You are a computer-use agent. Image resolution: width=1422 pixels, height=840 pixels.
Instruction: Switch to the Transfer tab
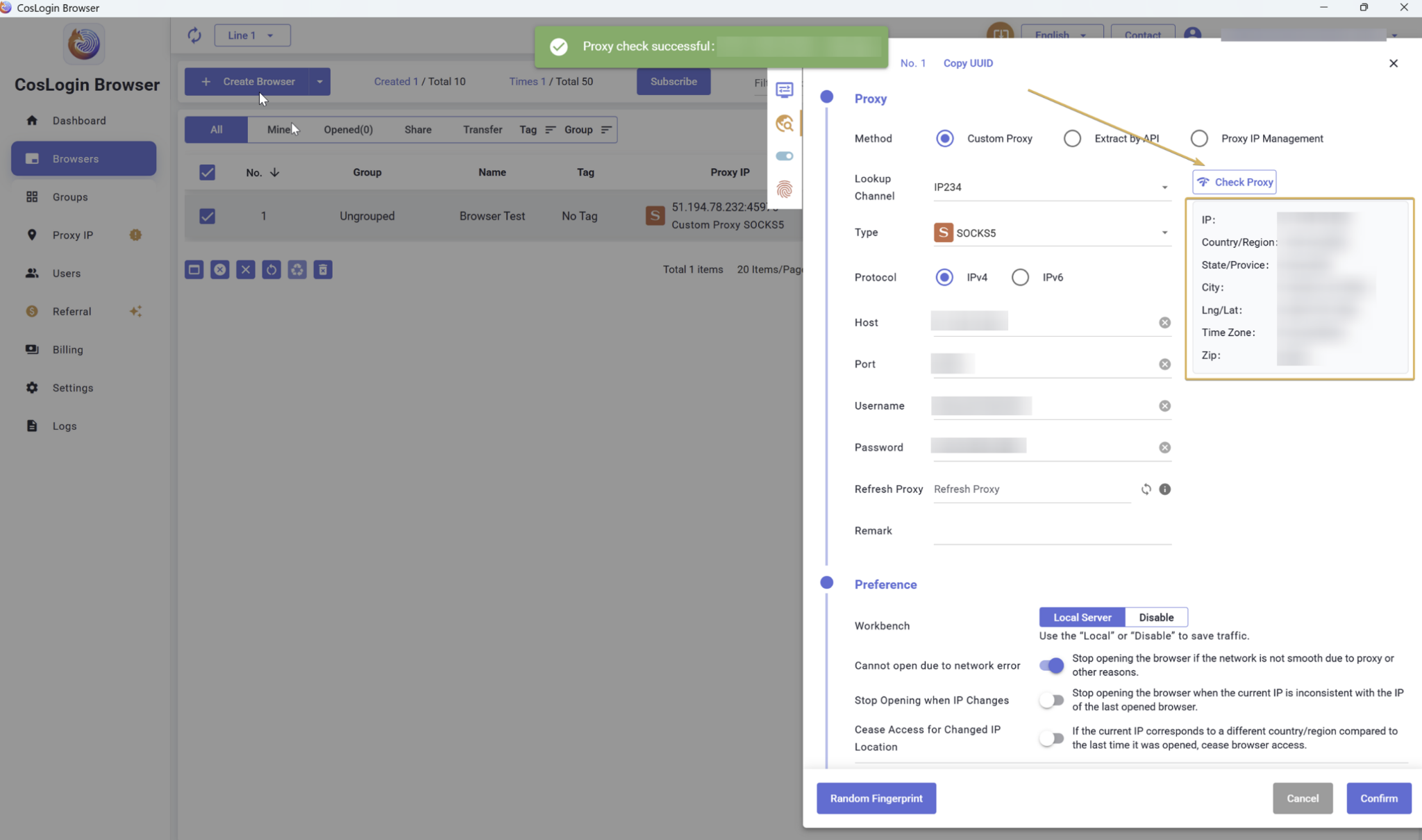point(483,130)
